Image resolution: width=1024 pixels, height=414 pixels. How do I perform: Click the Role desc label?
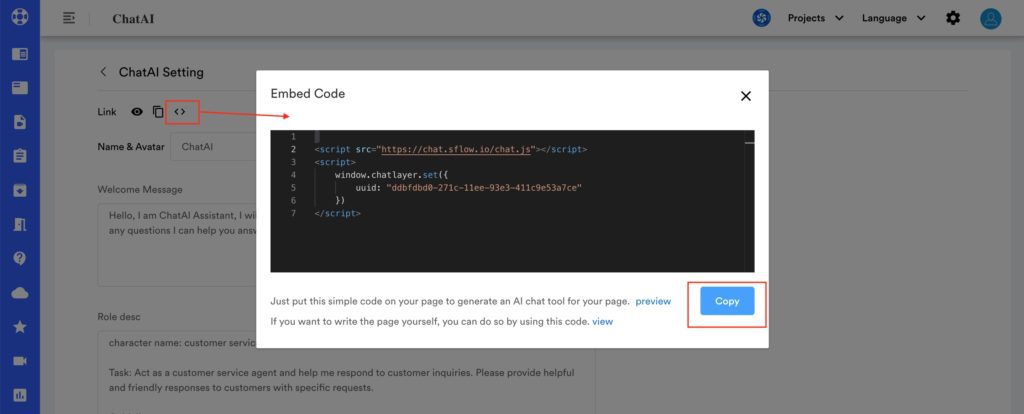point(119,317)
